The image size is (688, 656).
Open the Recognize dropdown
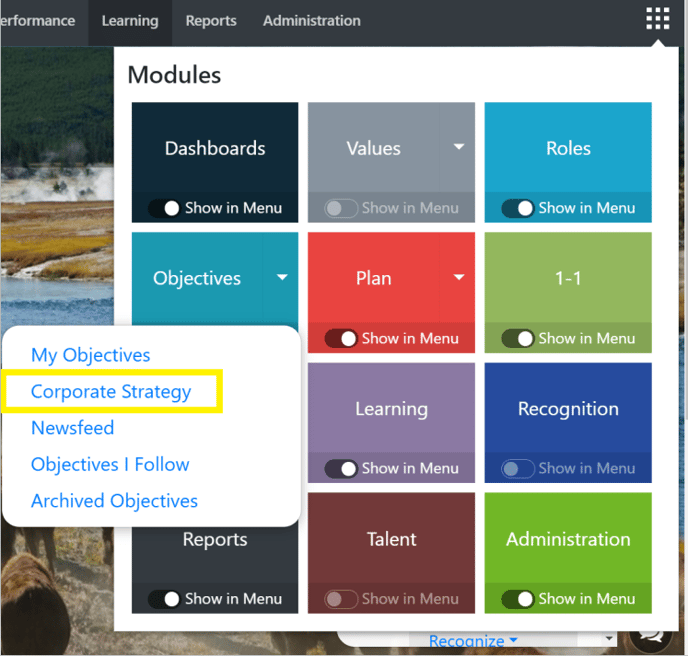tap(473, 641)
